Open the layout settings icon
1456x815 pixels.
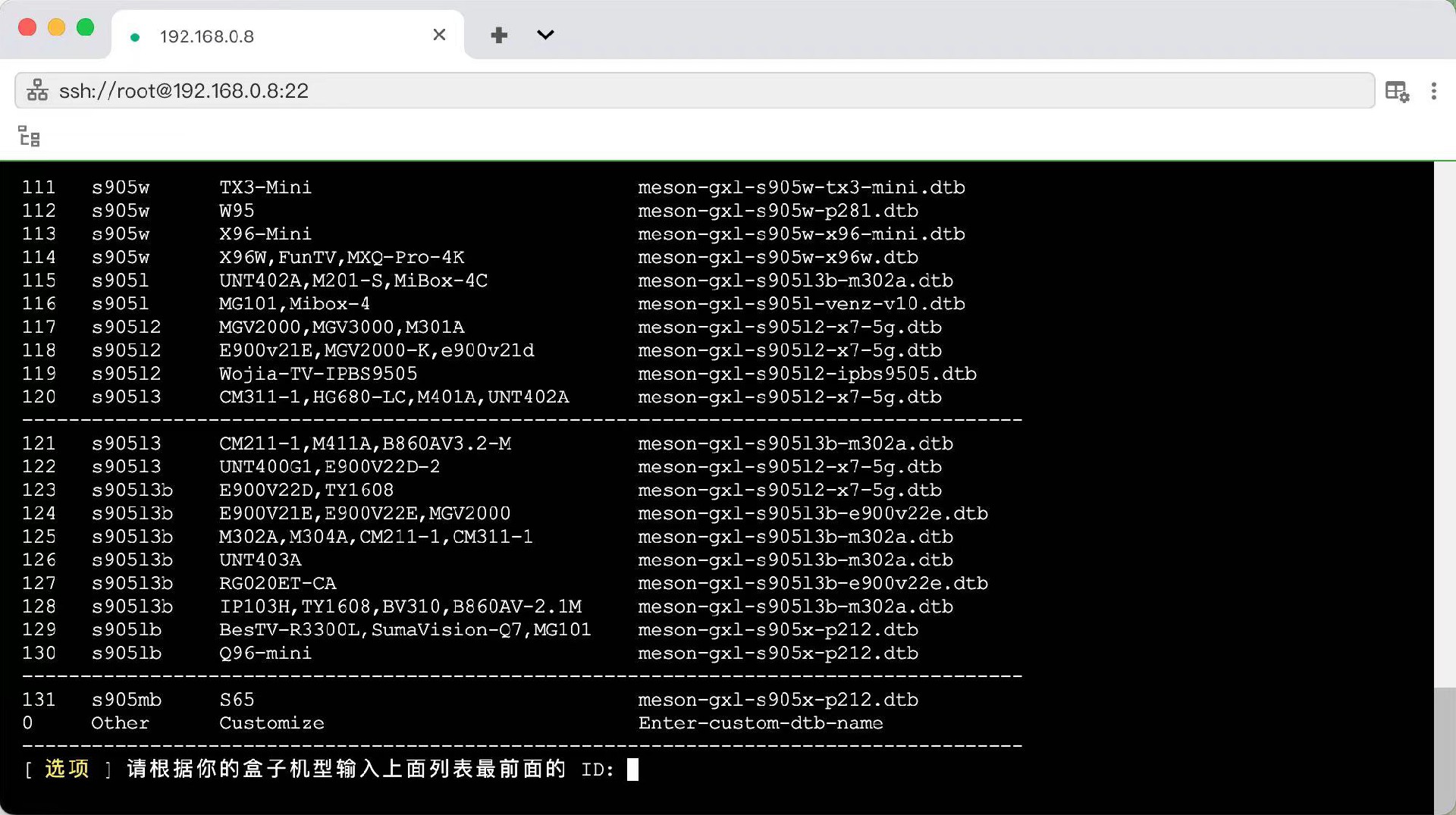(x=1396, y=91)
